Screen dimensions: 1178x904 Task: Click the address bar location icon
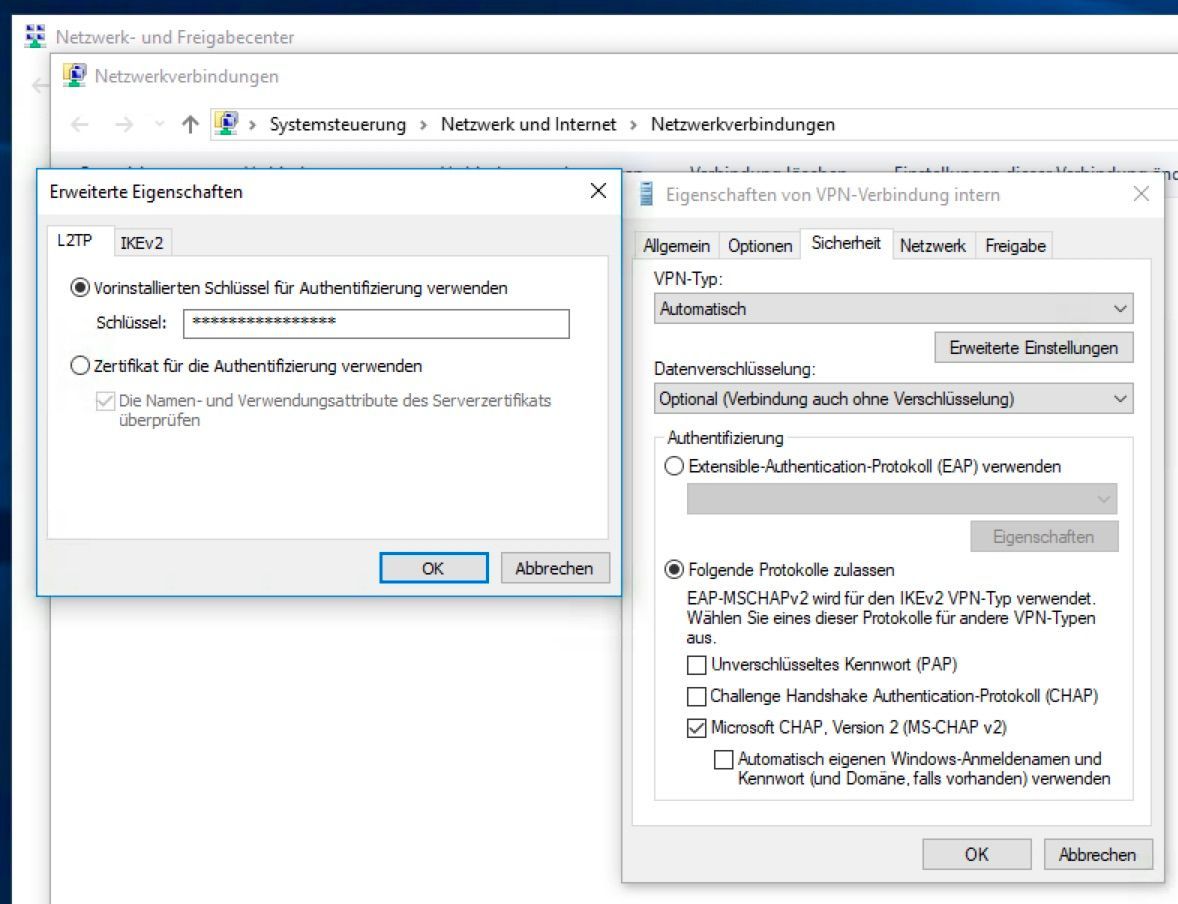(x=226, y=124)
